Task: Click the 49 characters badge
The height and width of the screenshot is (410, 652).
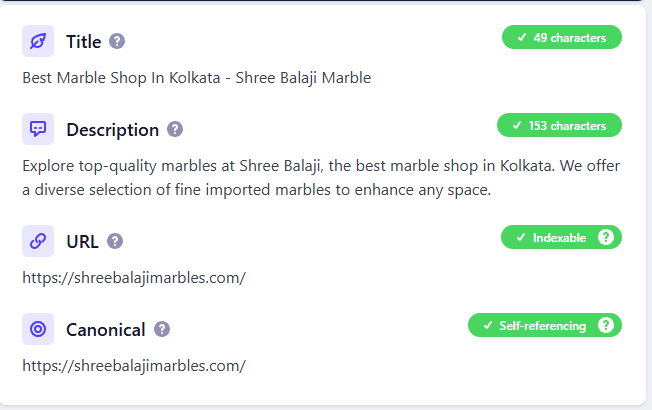Action: pyautogui.click(x=561, y=37)
